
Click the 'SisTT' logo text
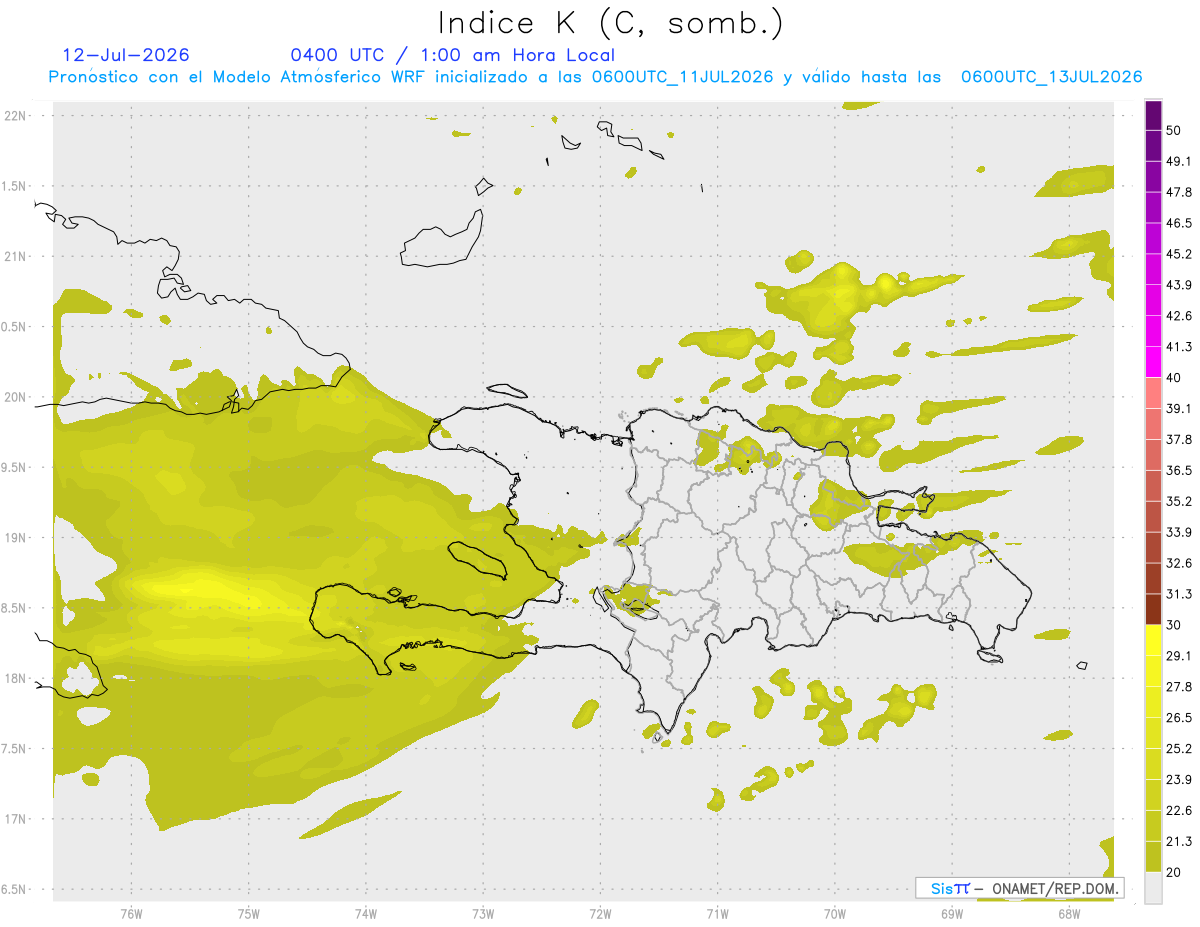click(x=950, y=888)
